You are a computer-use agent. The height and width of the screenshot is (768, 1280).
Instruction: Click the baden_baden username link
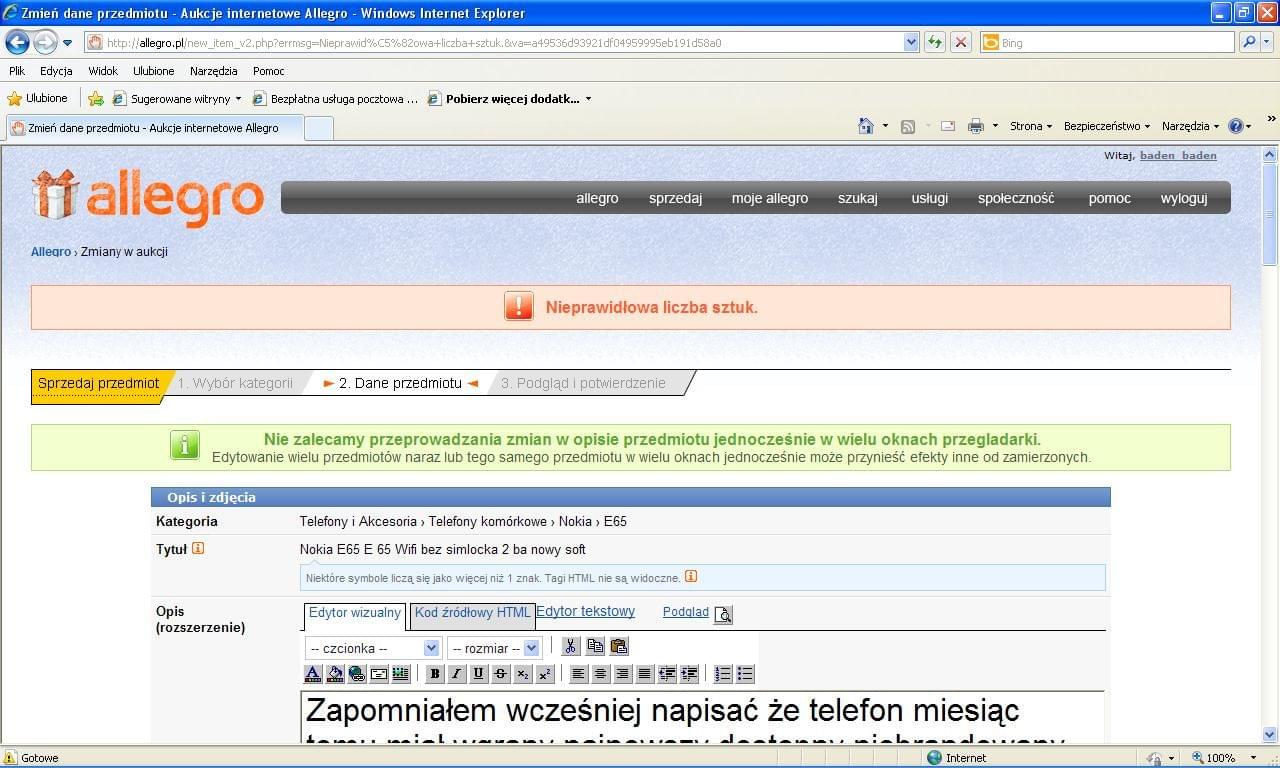(1178, 155)
